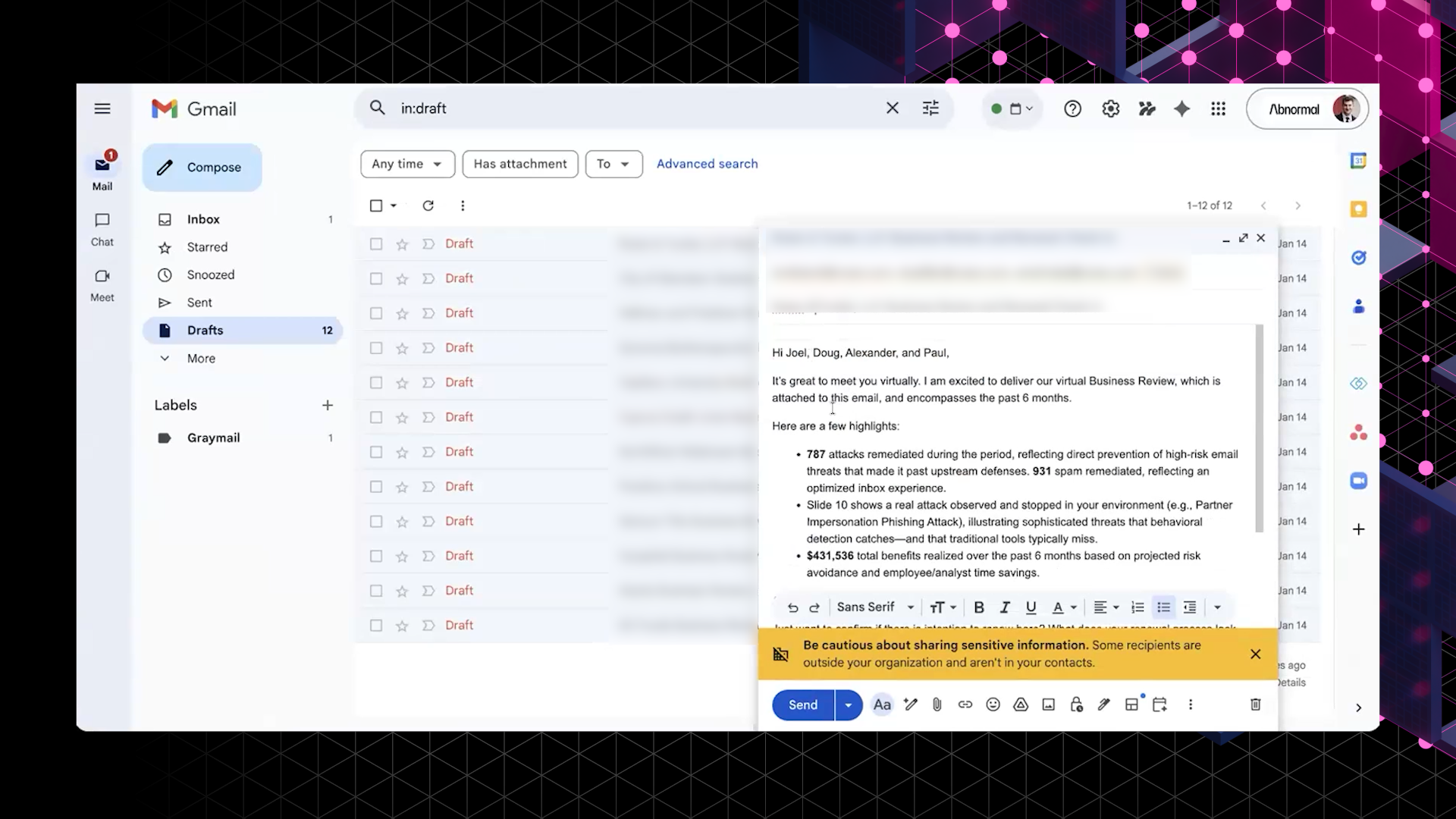Open Sans Serif font dropdown
Viewport: 1456px width, 819px height.
pos(876,607)
